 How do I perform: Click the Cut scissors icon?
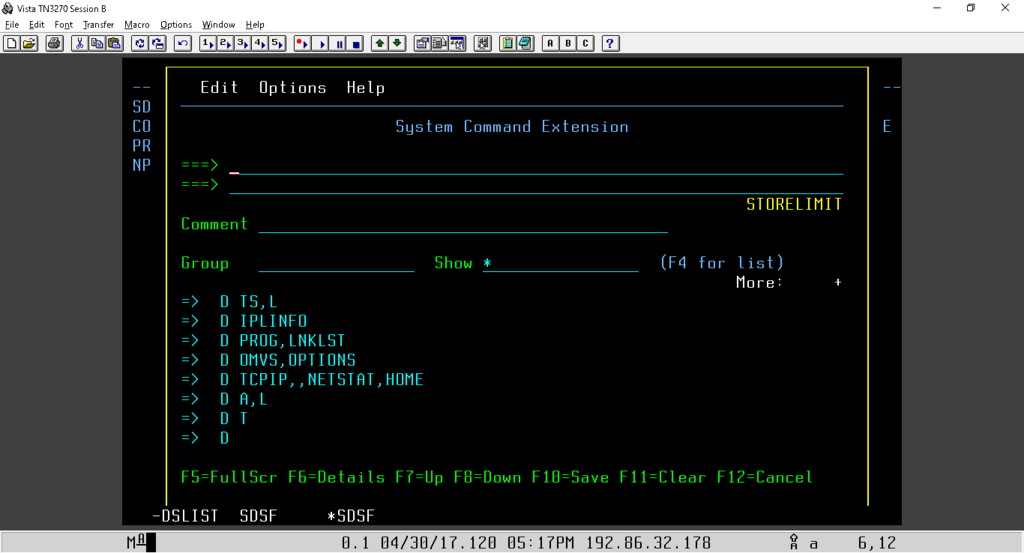pos(80,44)
